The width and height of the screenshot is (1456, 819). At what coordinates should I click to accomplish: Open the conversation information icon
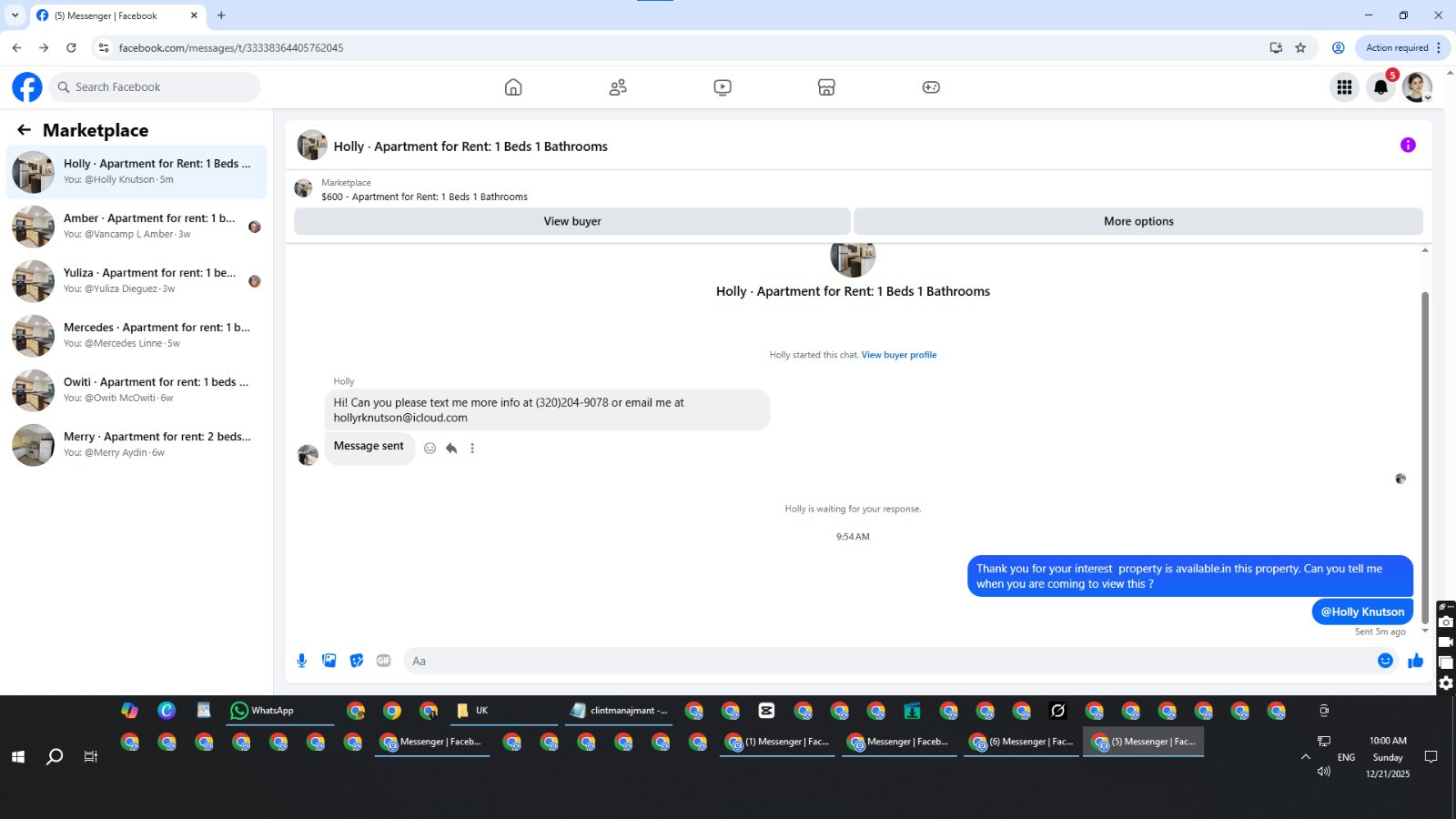(1408, 145)
